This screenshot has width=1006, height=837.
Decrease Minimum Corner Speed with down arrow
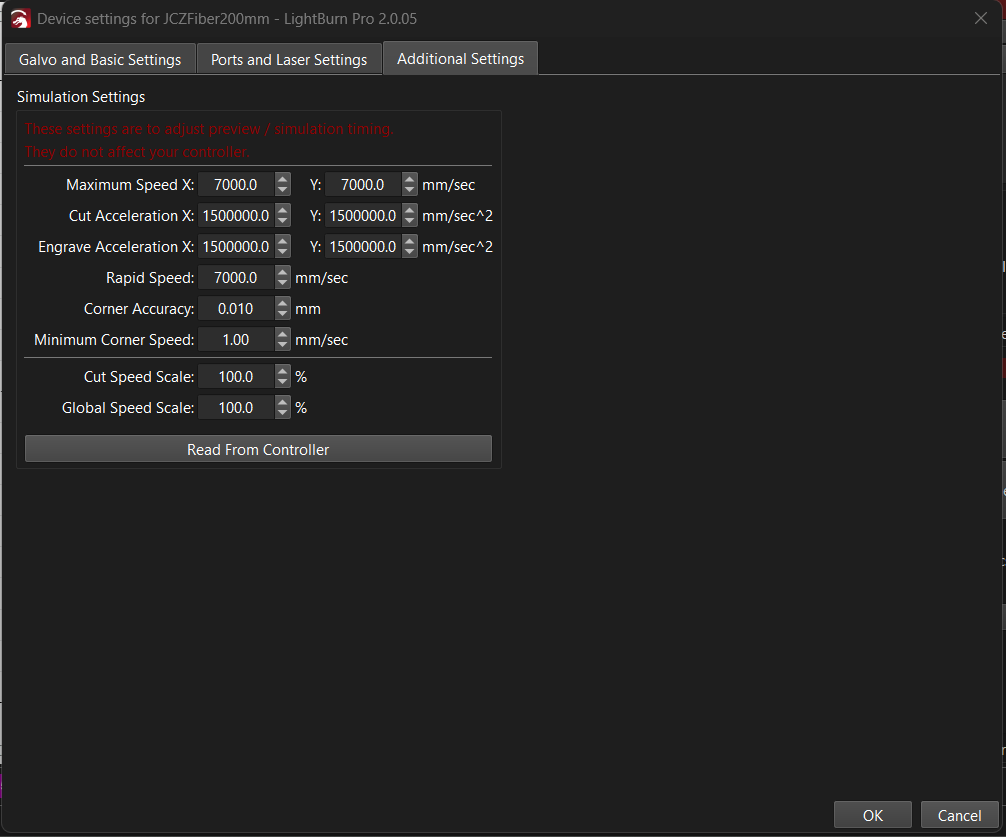(283, 345)
